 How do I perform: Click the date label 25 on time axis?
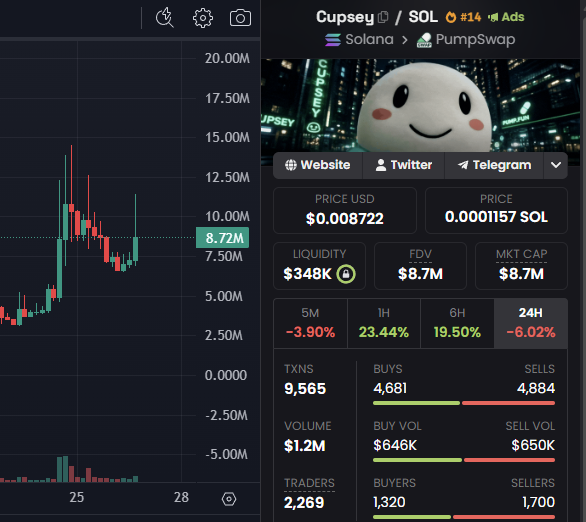pos(77,497)
